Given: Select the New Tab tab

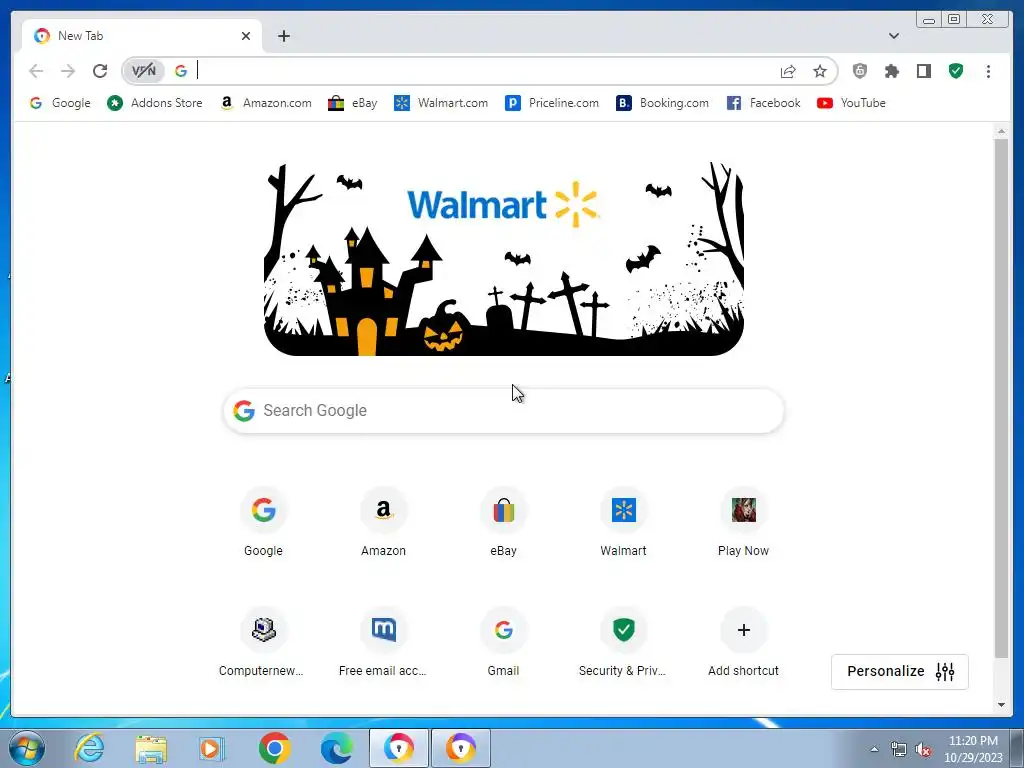Looking at the screenshot, I should click(x=142, y=36).
